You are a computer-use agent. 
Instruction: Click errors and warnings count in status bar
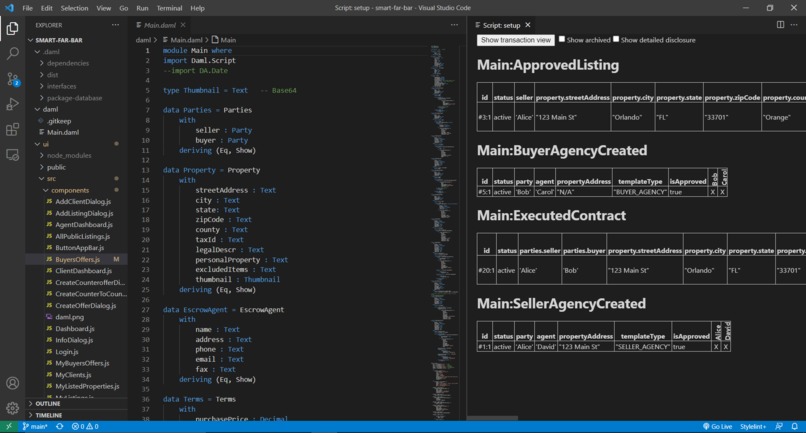pos(85,426)
